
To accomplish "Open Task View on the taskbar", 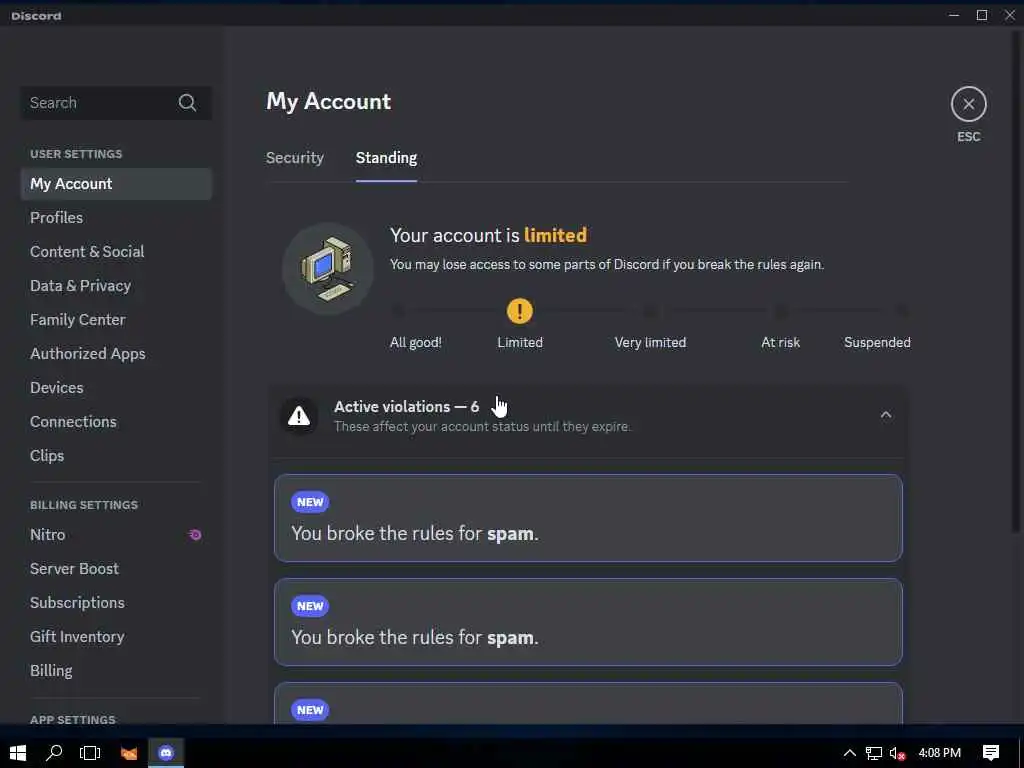I will pyautogui.click(x=90, y=753).
